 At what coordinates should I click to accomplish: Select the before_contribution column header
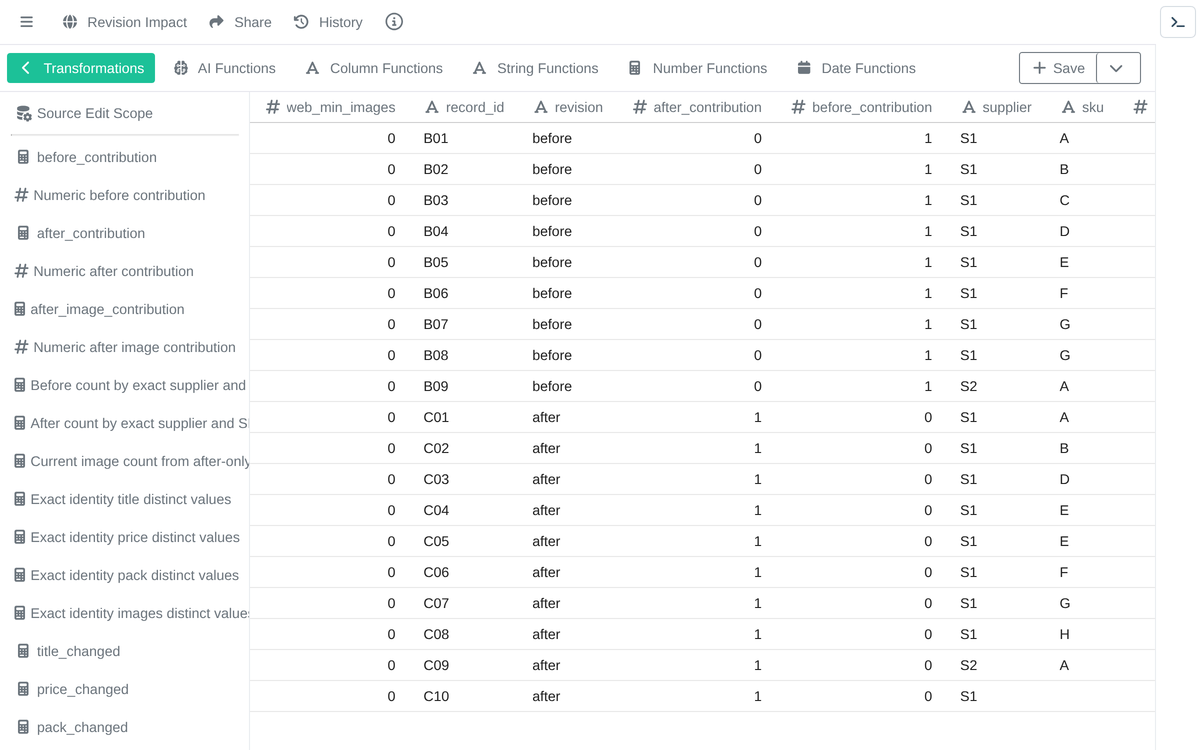(x=862, y=107)
